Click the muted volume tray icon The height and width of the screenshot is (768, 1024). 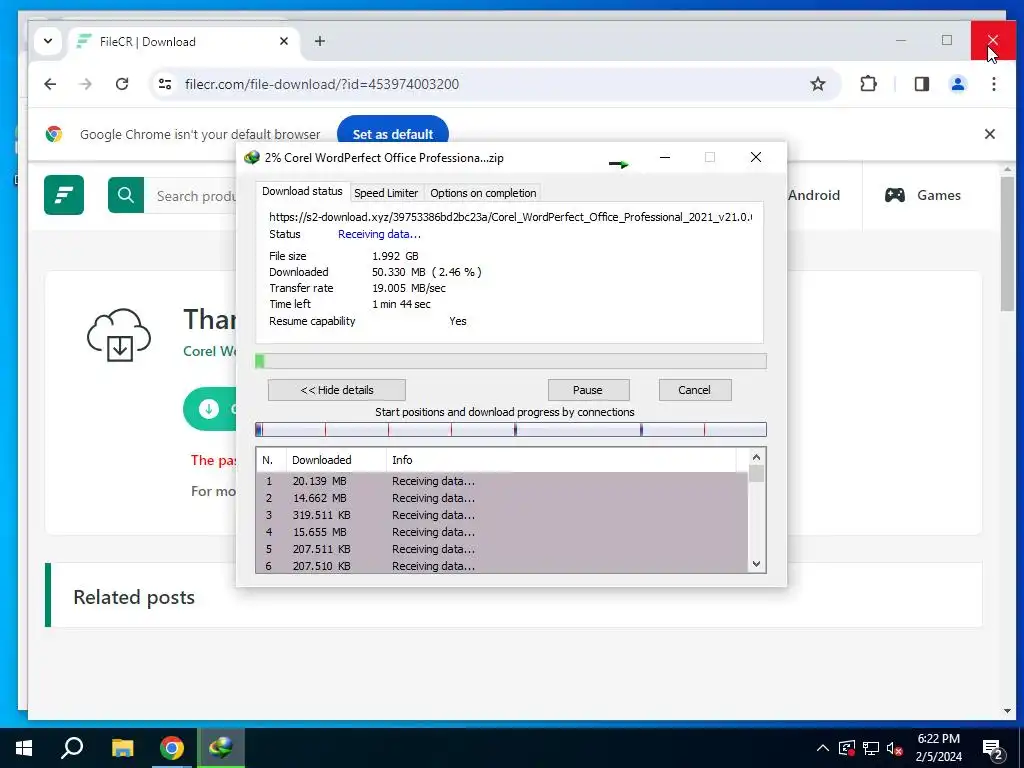coord(895,748)
